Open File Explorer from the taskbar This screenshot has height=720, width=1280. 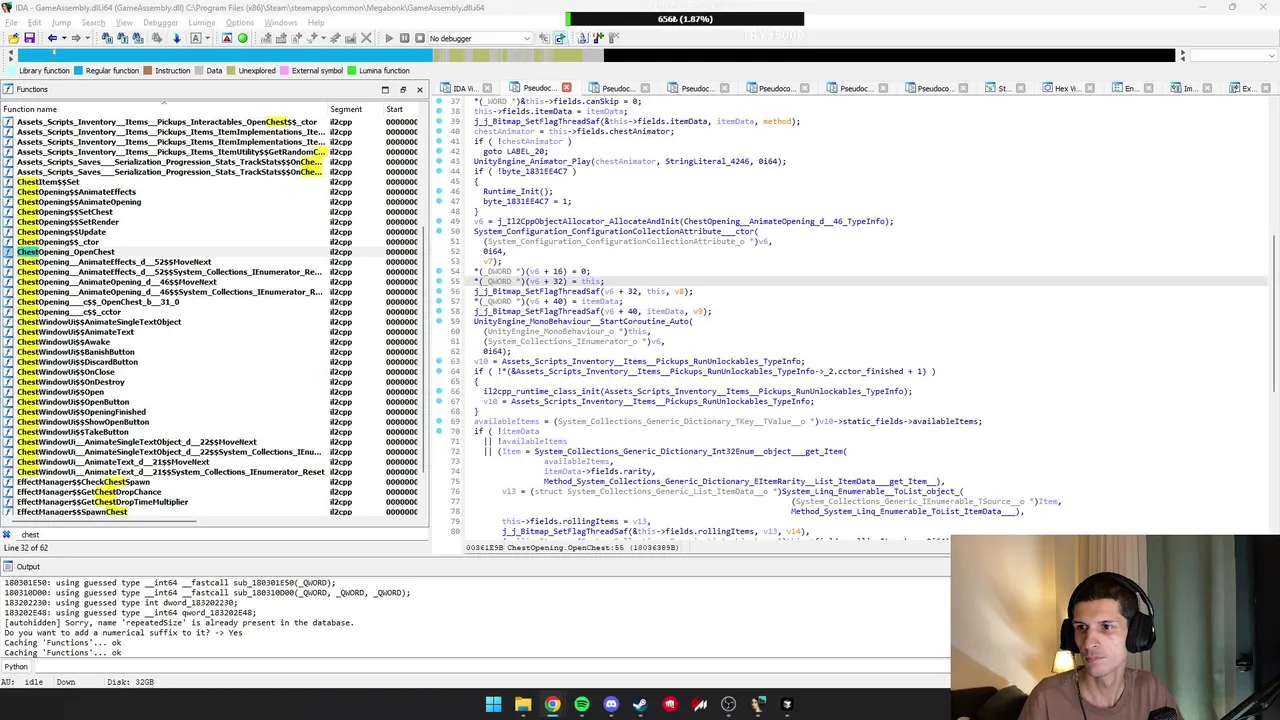pyautogui.click(x=523, y=704)
